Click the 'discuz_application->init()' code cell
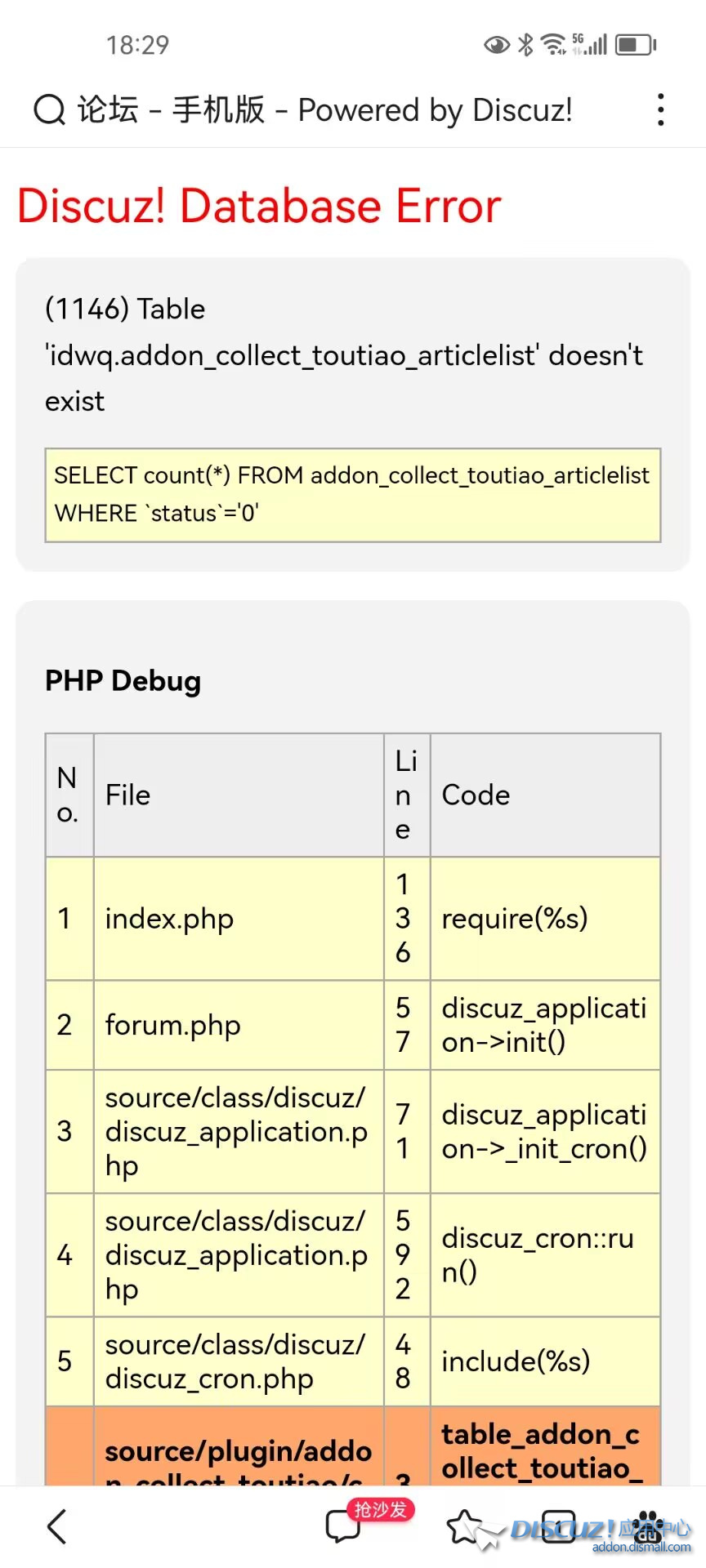 tap(545, 1025)
